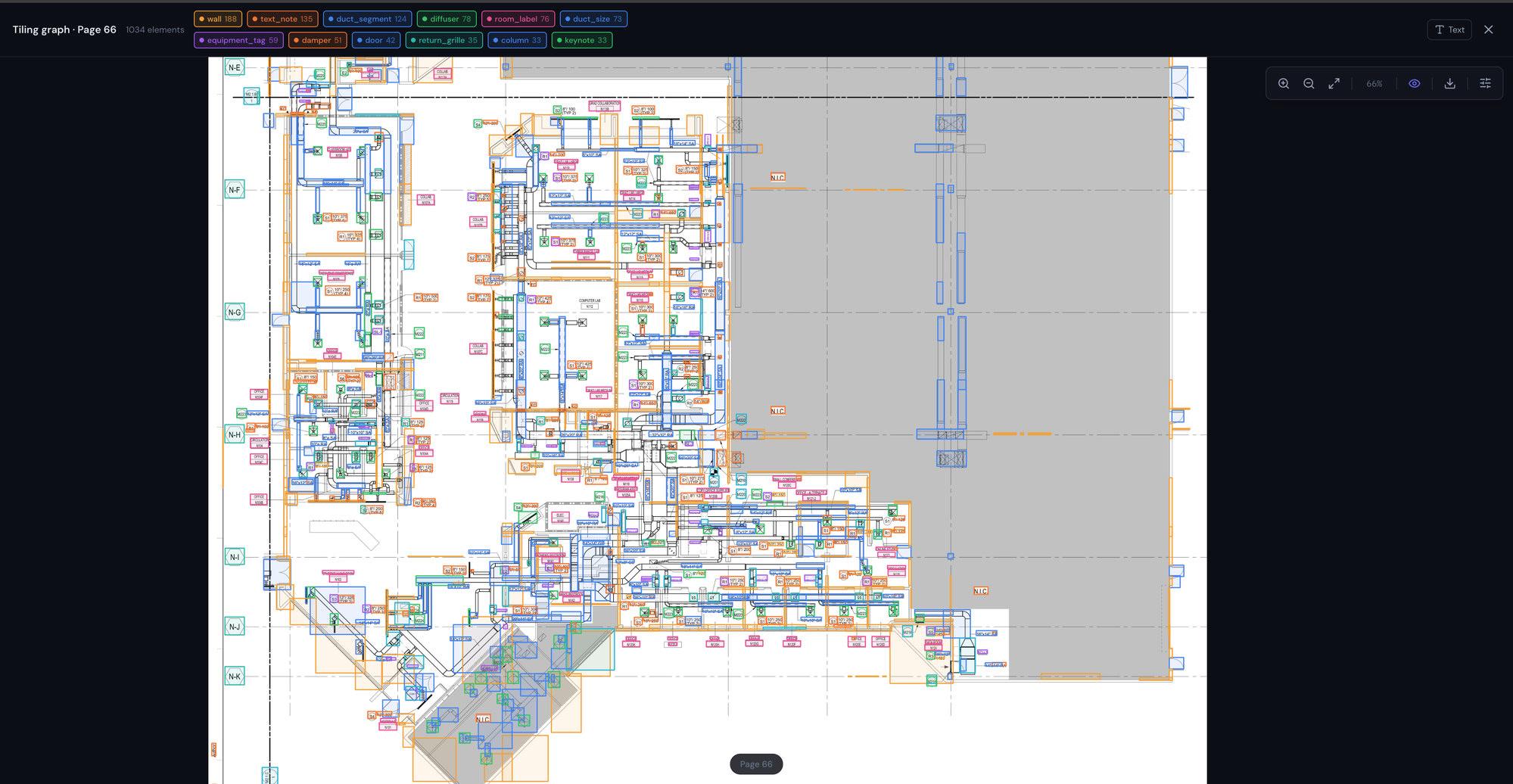
Task: Toggle overlay visibility with the eye icon
Action: point(1415,84)
